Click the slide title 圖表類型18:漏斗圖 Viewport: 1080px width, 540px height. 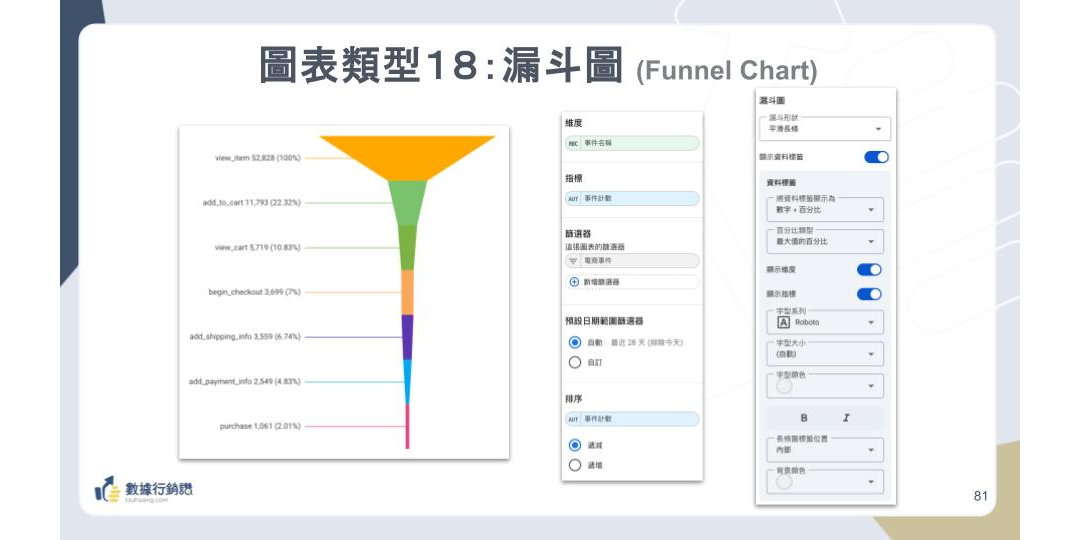pos(441,65)
